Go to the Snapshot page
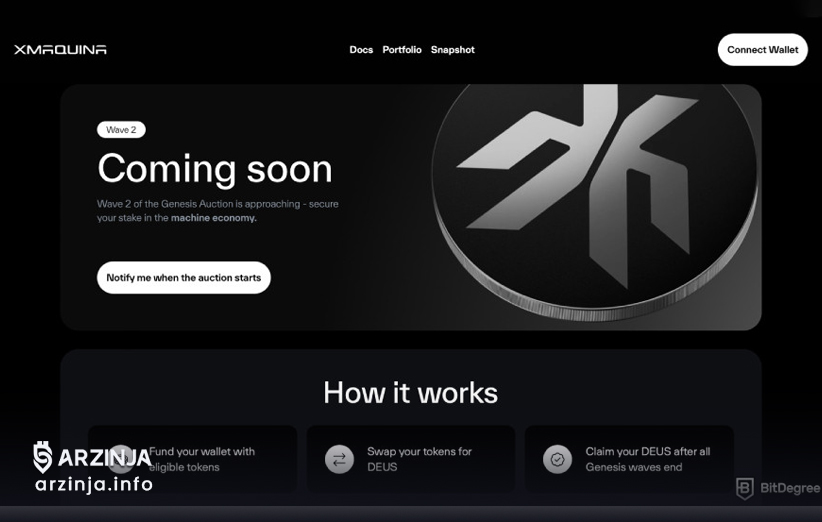The width and height of the screenshot is (822, 522). [452, 50]
